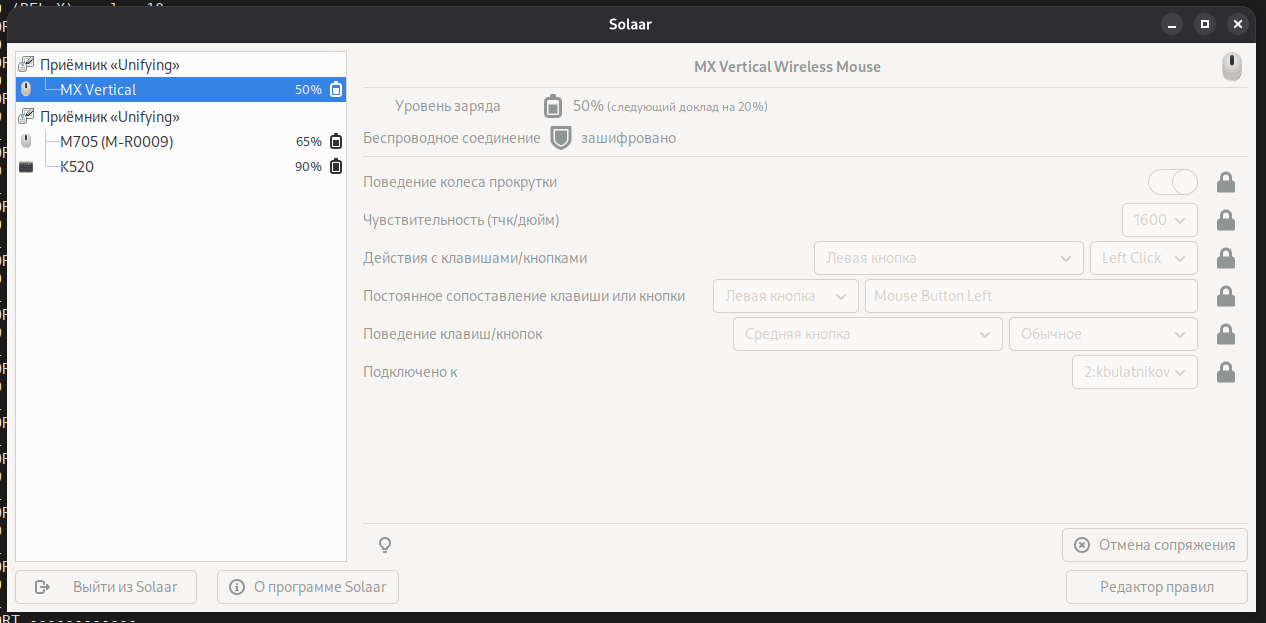Click the Mouse Button Left input field

click(x=1030, y=296)
